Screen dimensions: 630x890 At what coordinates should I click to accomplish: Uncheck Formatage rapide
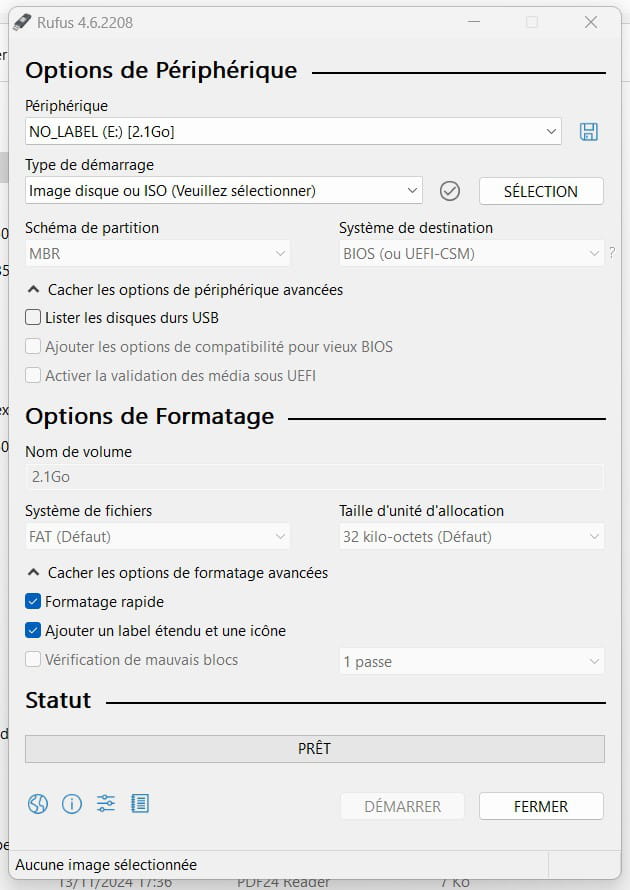33,601
